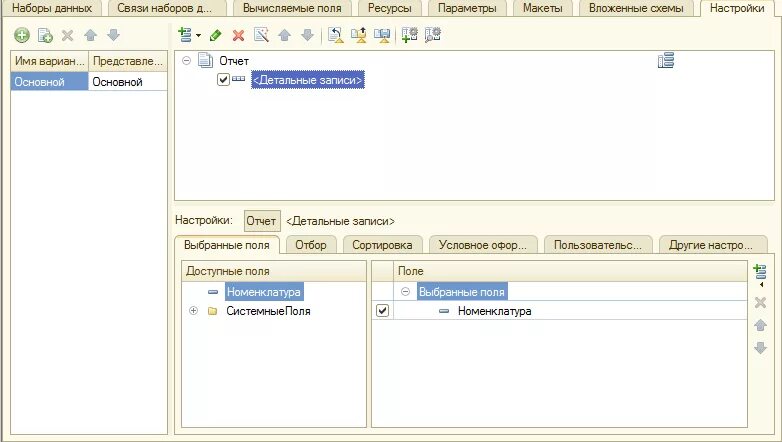Move settings variant down
782x442 pixels.
pyautogui.click(x=113, y=35)
